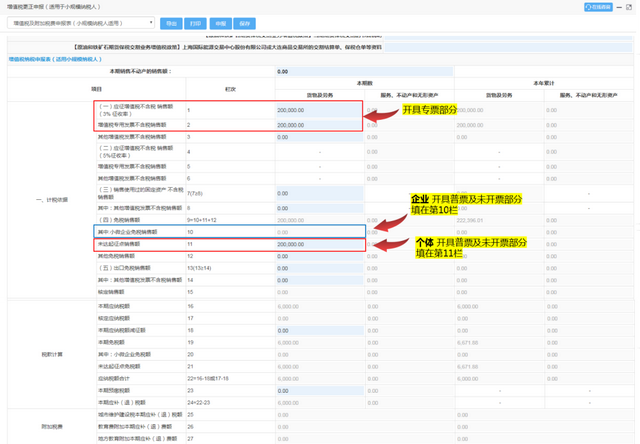The height and width of the screenshot is (444, 640).
Task: Click the 本期数 column header
Action: 364,83
